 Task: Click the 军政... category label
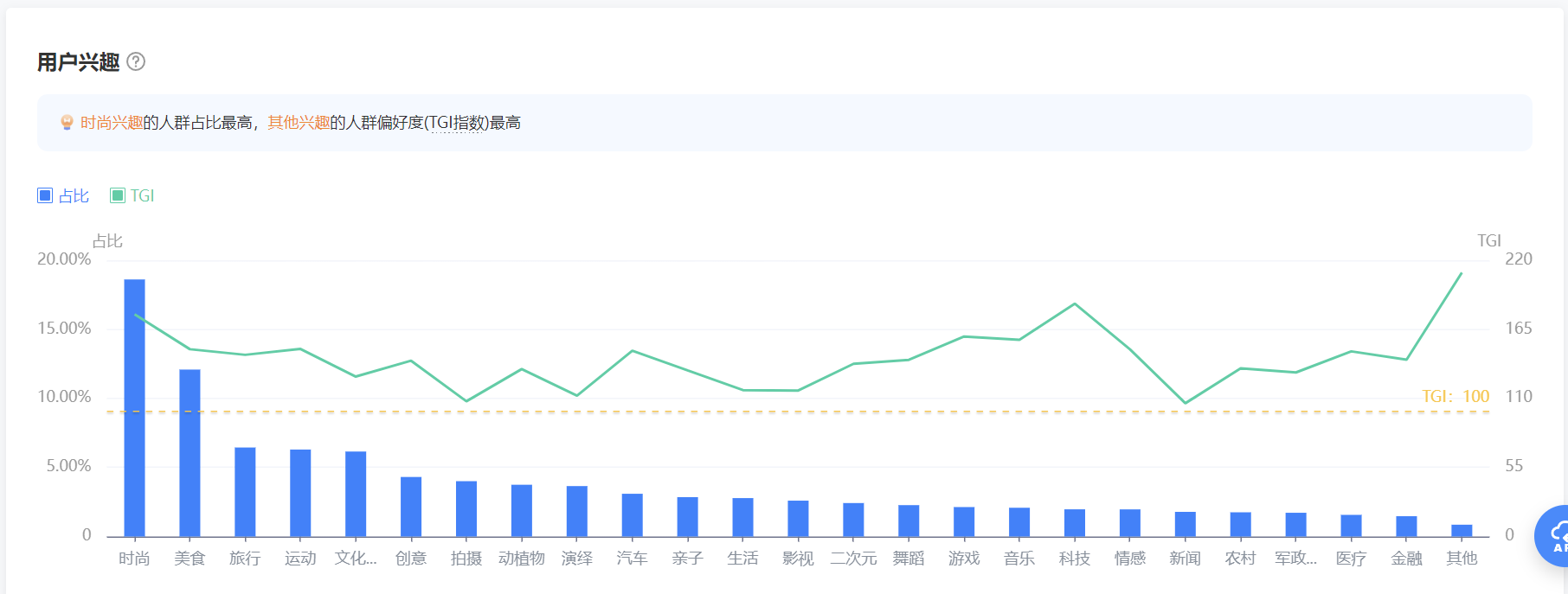[x=1295, y=559]
